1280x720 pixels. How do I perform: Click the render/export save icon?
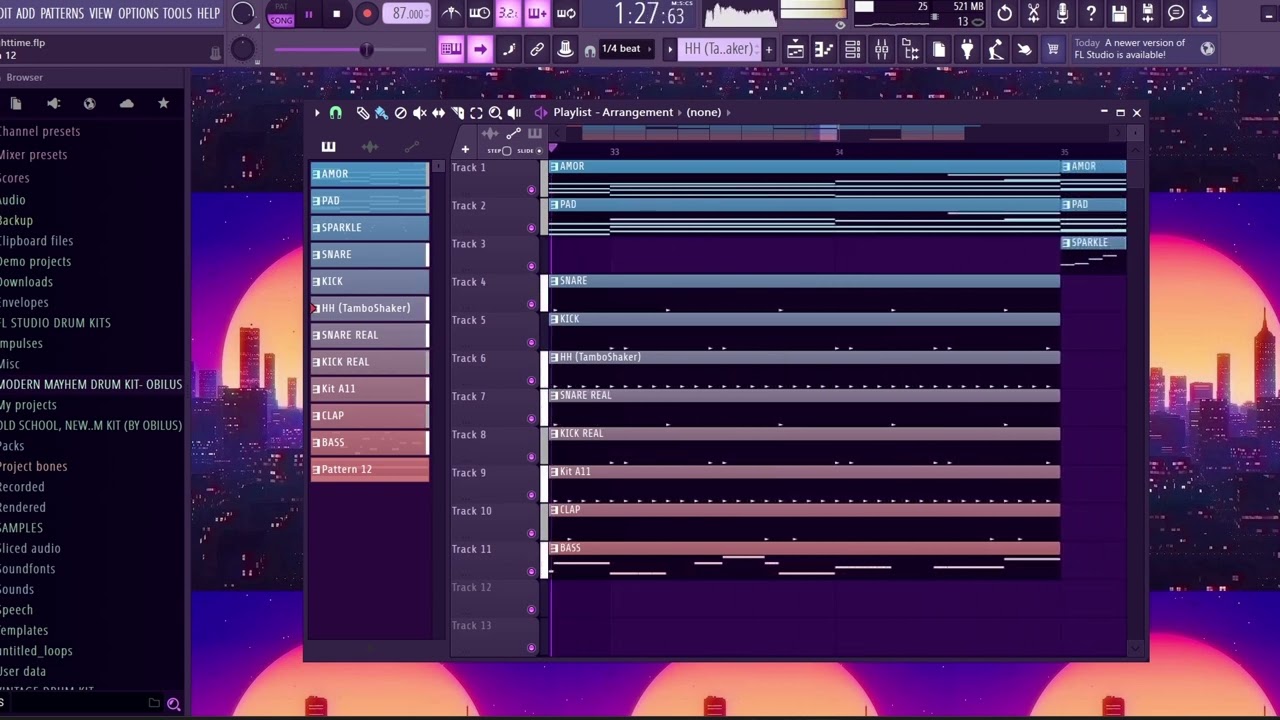tap(1148, 13)
